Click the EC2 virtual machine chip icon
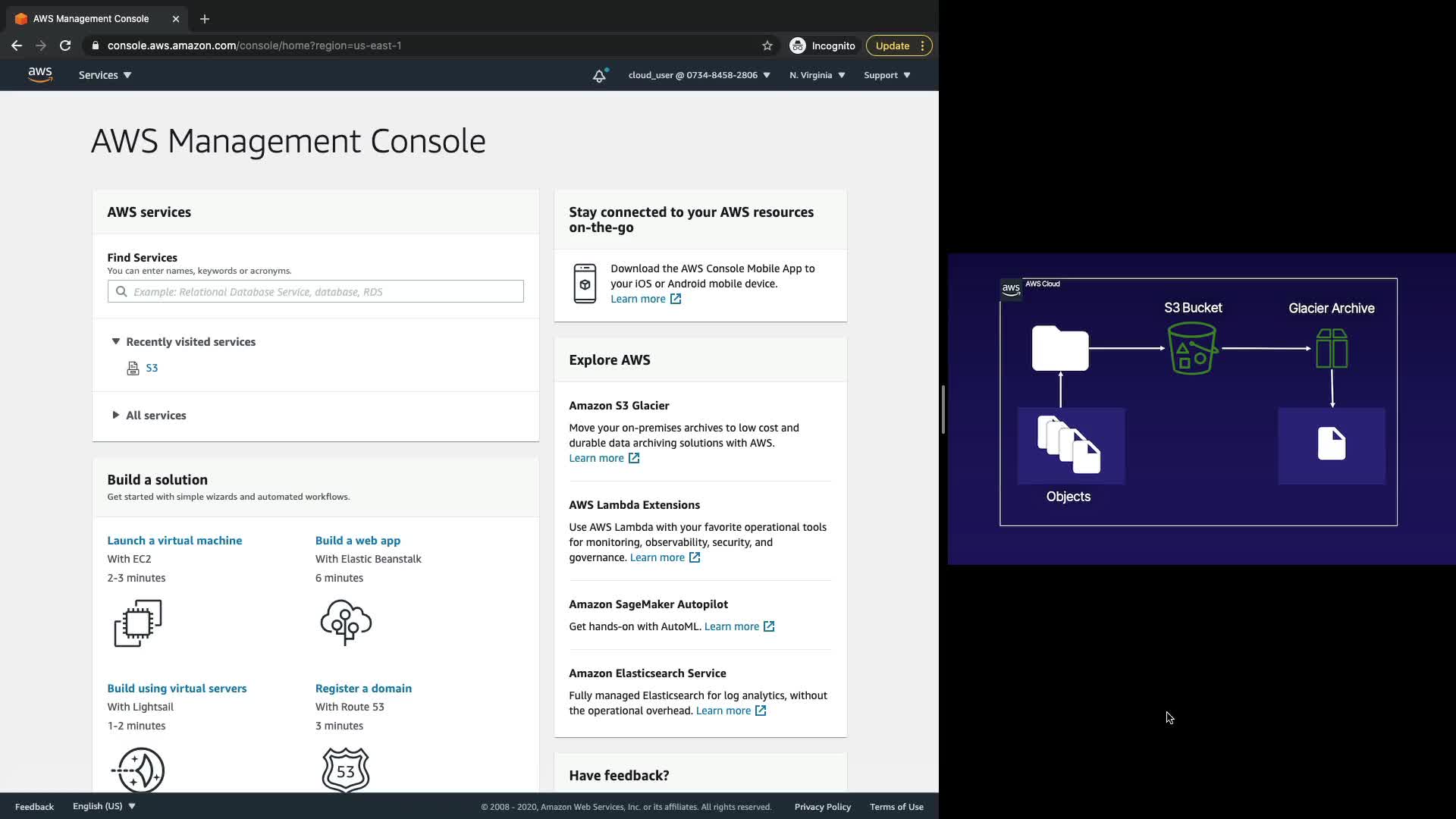Viewport: 1456px width, 819px height. tap(138, 623)
